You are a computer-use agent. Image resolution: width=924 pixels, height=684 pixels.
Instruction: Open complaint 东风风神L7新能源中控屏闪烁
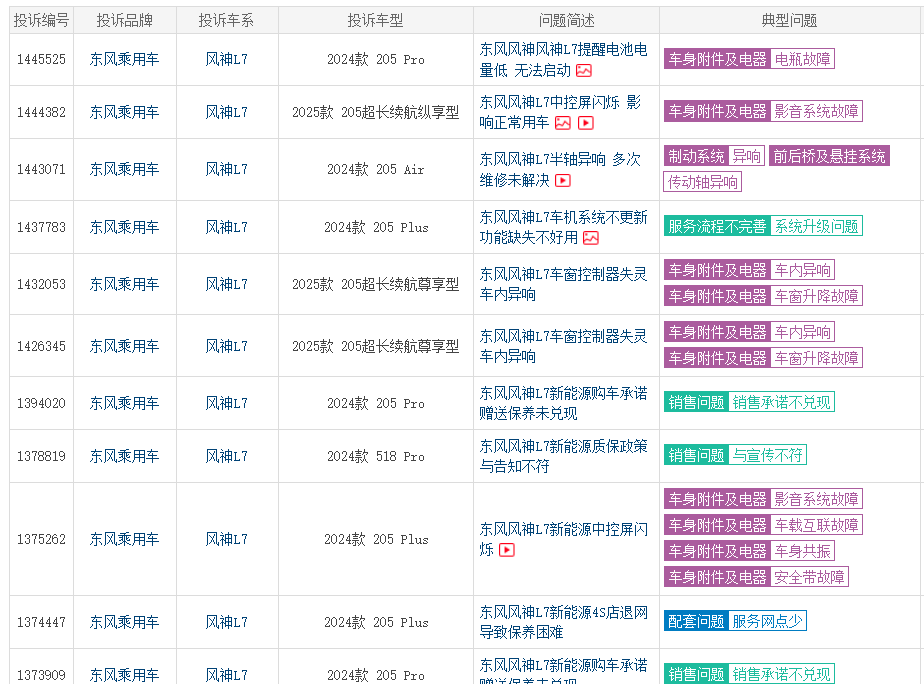[563, 539]
